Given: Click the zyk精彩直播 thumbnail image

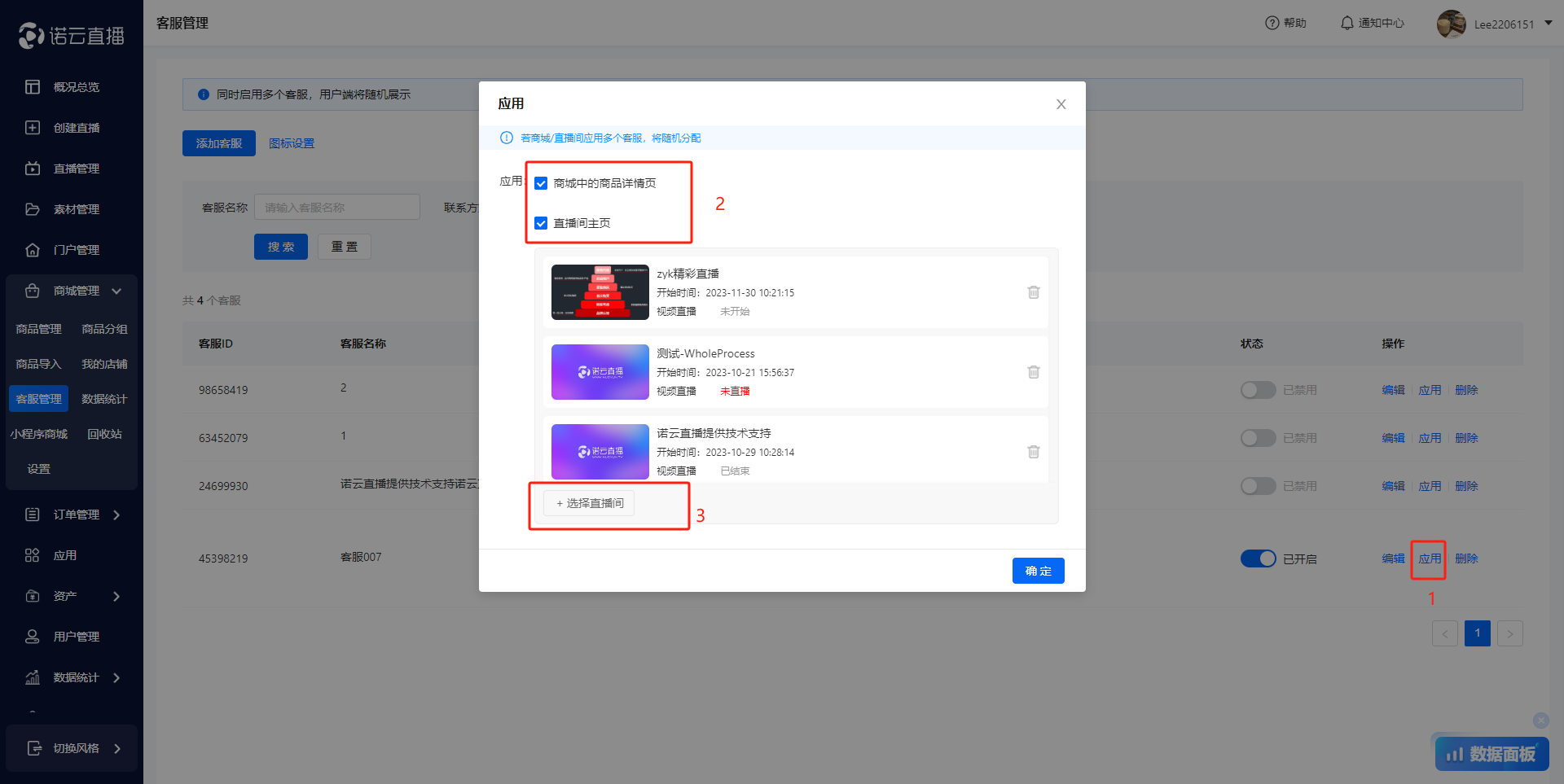Looking at the screenshot, I should point(600,292).
